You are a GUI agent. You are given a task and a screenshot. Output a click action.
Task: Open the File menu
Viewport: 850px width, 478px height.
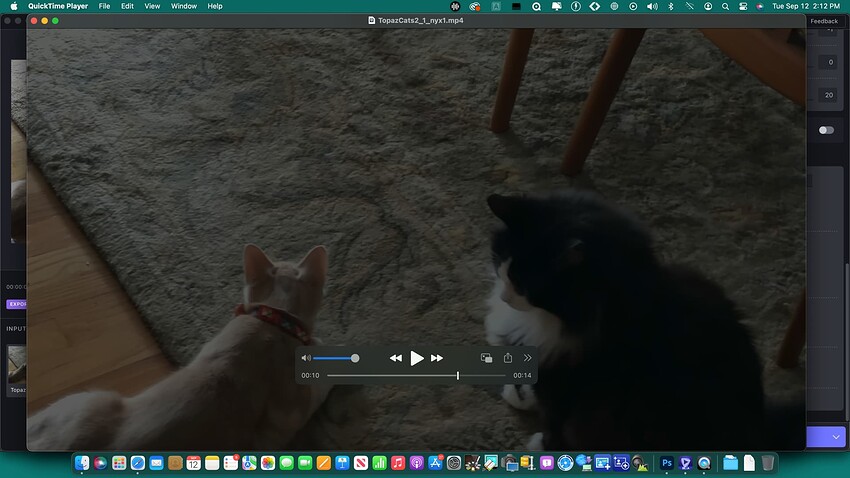[x=104, y=6]
